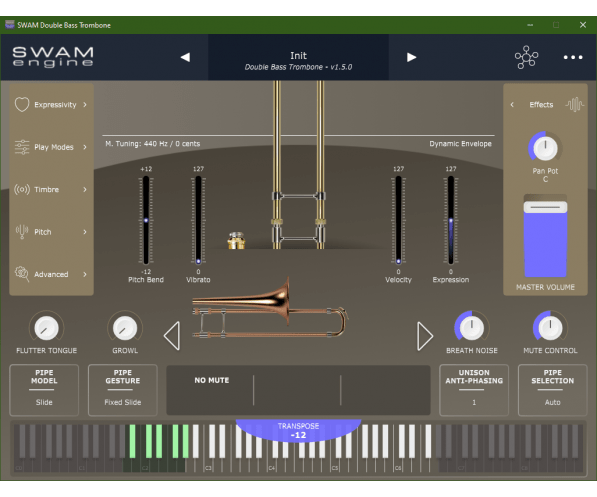Click the Play Modes sliders icon
The height and width of the screenshot is (497, 597).
coord(22,147)
